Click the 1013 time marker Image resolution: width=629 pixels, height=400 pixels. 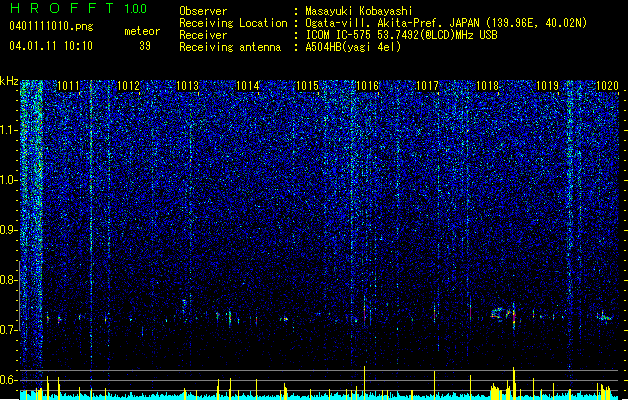188,86
